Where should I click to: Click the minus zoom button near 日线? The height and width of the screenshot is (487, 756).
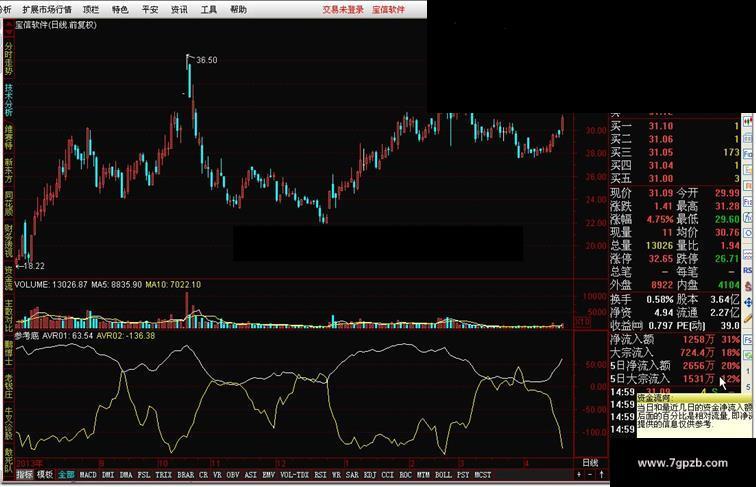590,474
